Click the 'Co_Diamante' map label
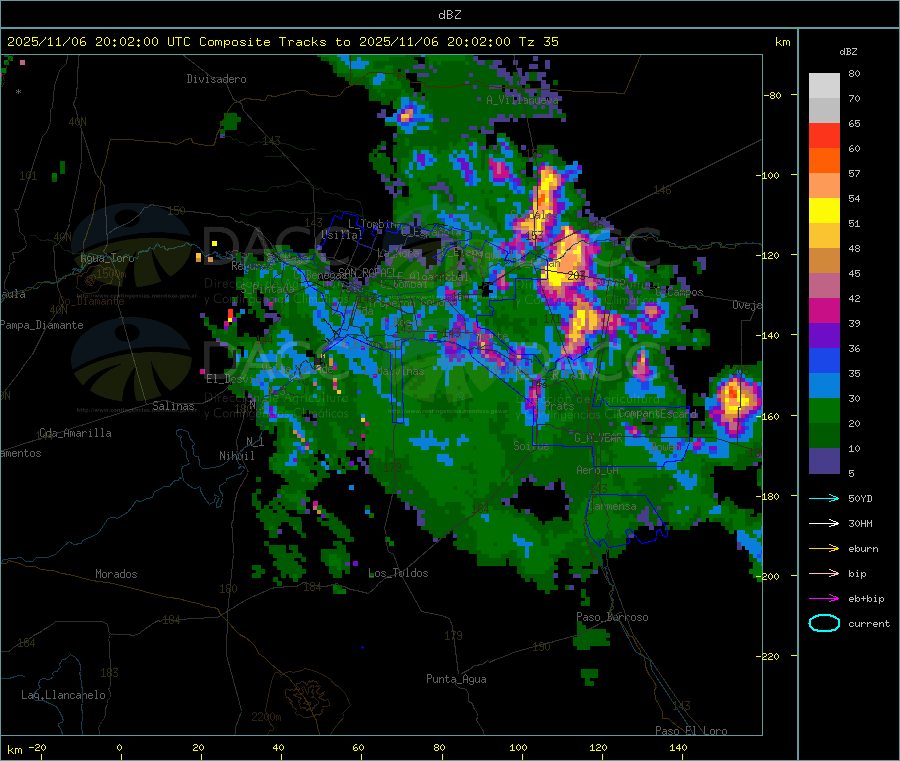The image size is (900, 761). coord(91,301)
